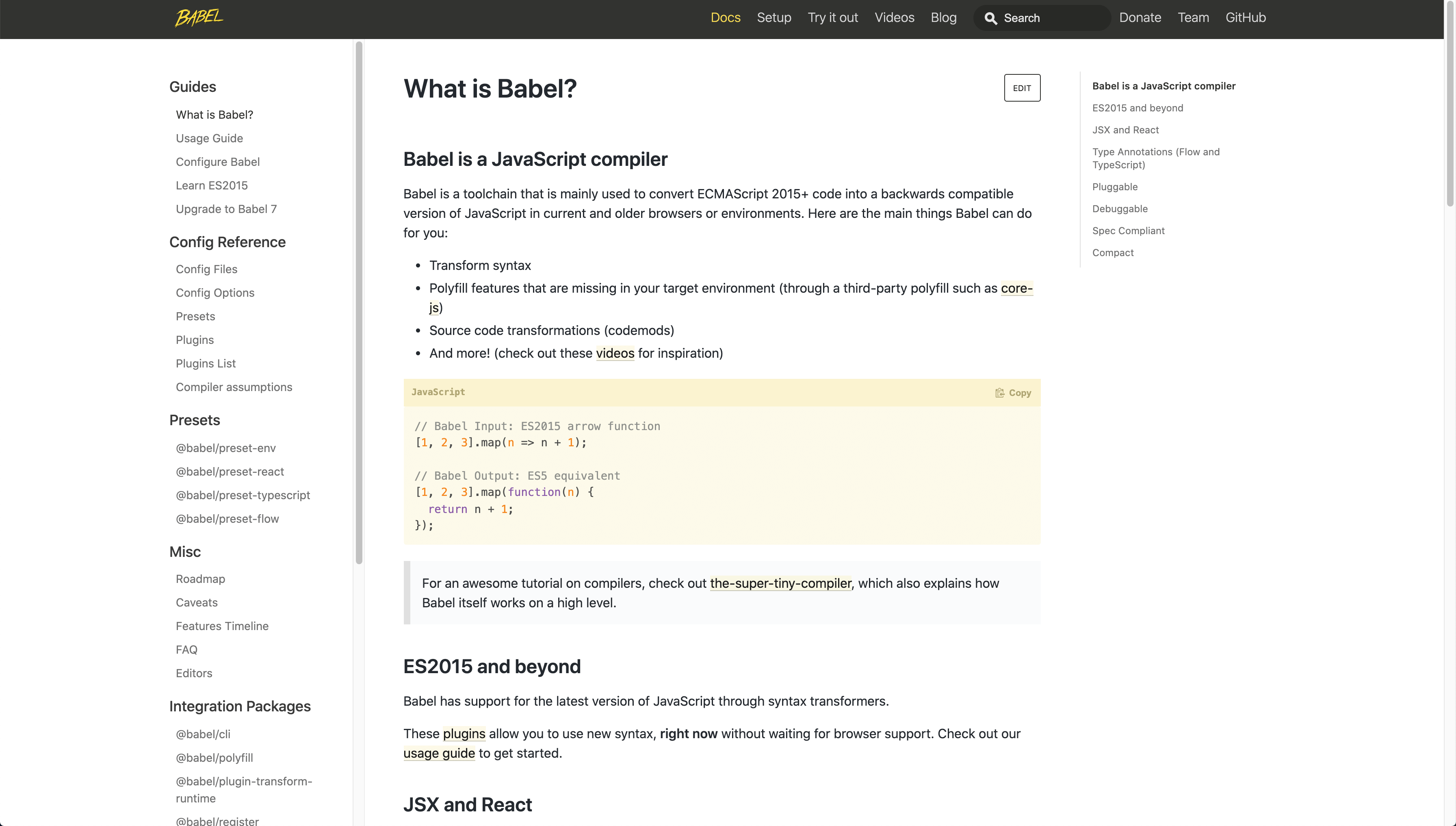Open the Setup page from the navbar
1456x826 pixels.
[x=774, y=17]
